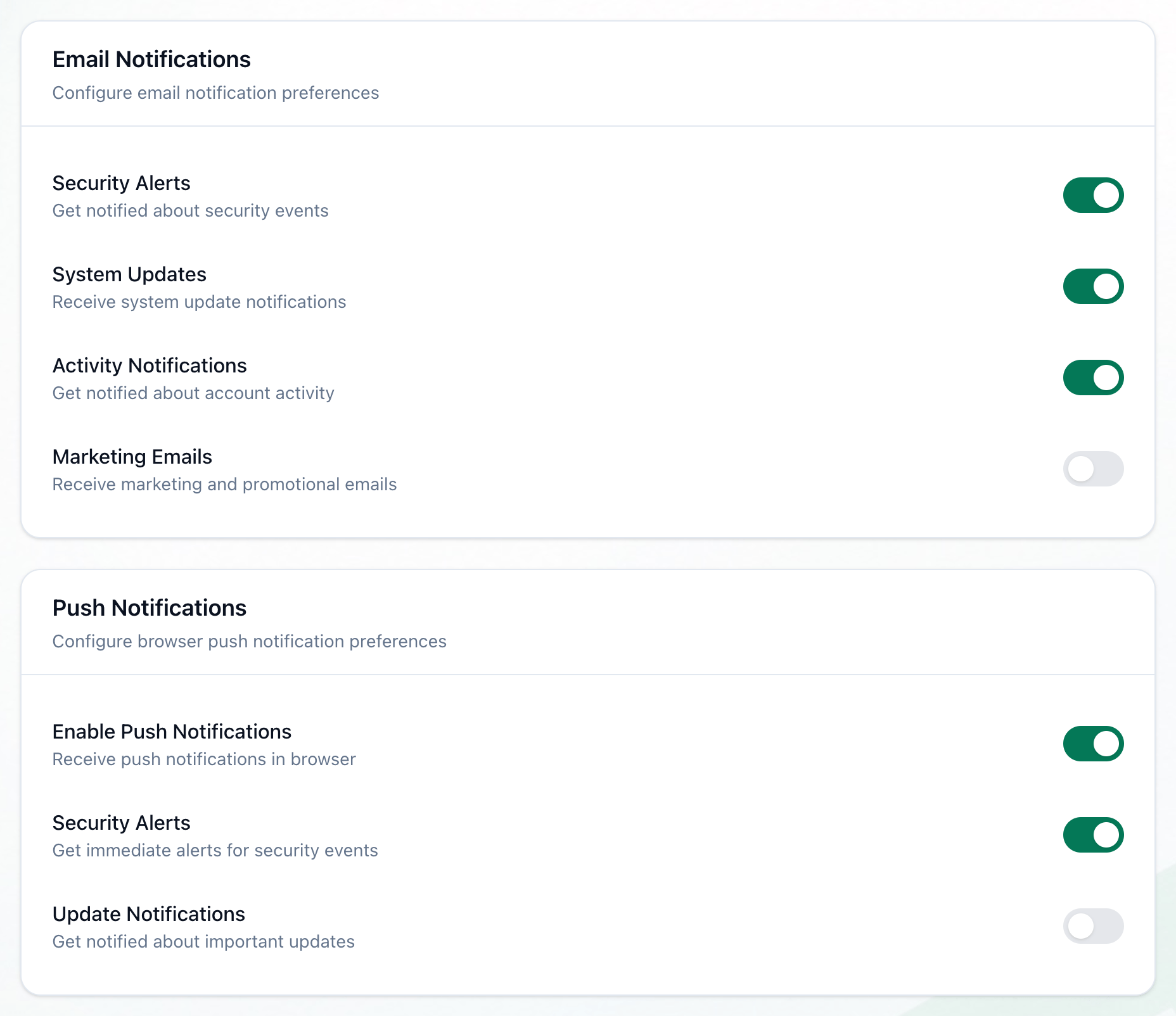Click 'Get immediate alerts for security events' text
Viewport: 1176px width, 1016px height.
coord(215,851)
